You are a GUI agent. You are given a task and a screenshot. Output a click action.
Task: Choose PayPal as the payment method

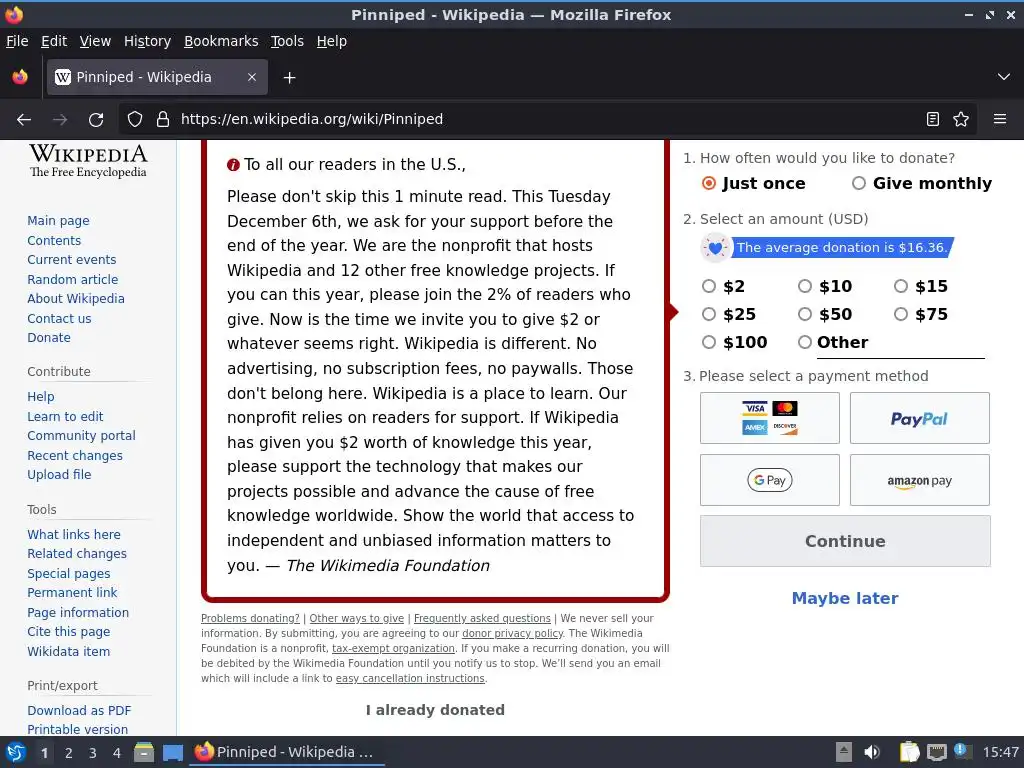point(920,418)
